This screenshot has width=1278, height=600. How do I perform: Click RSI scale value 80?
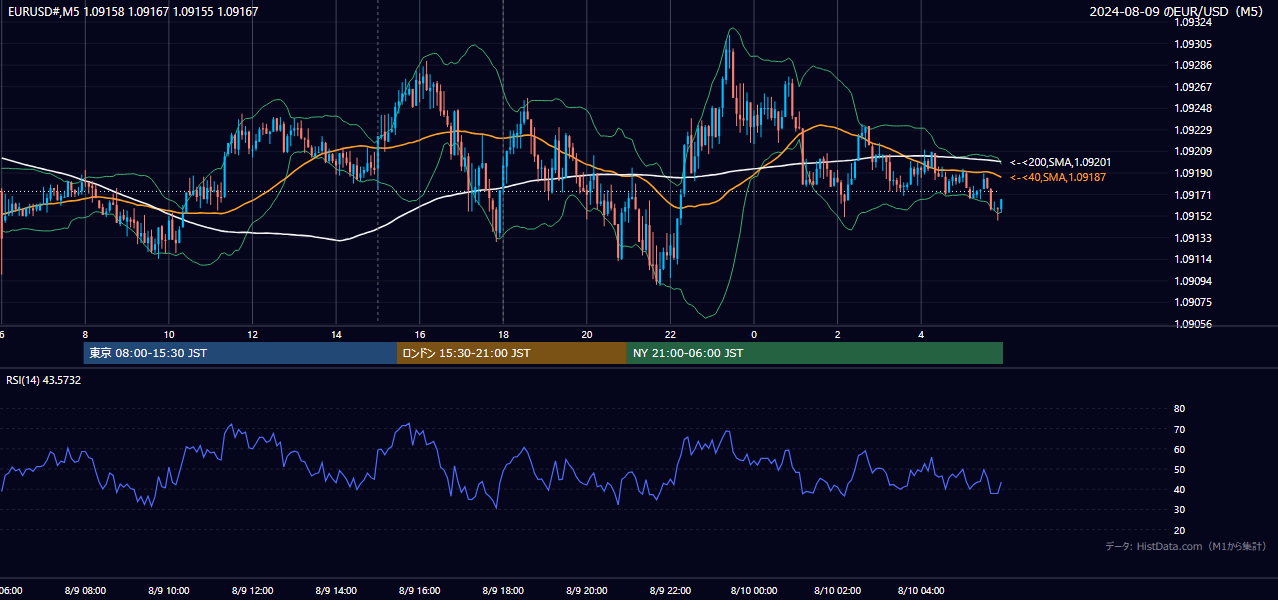click(x=1180, y=409)
